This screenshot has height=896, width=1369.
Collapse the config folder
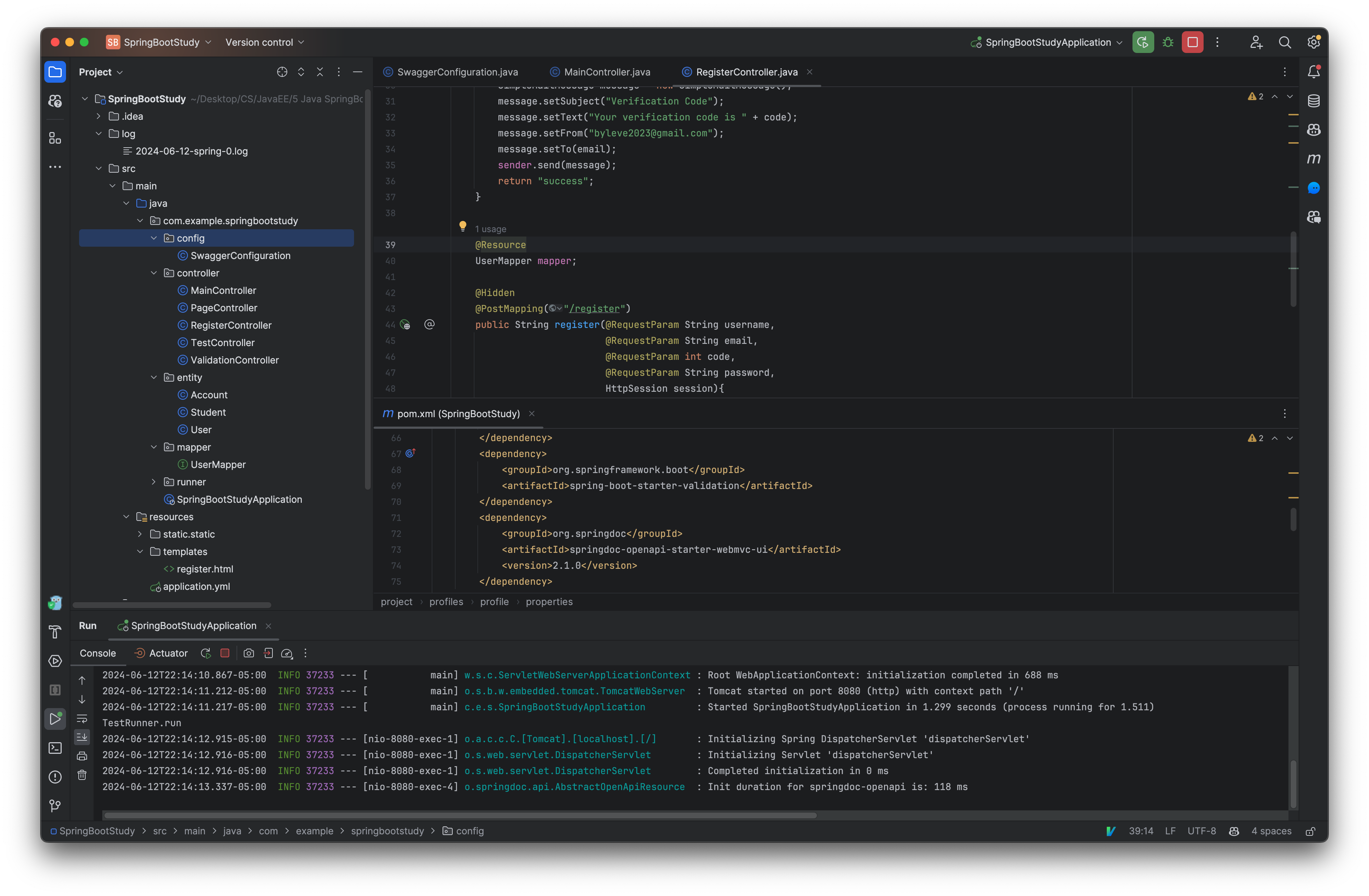coord(154,238)
